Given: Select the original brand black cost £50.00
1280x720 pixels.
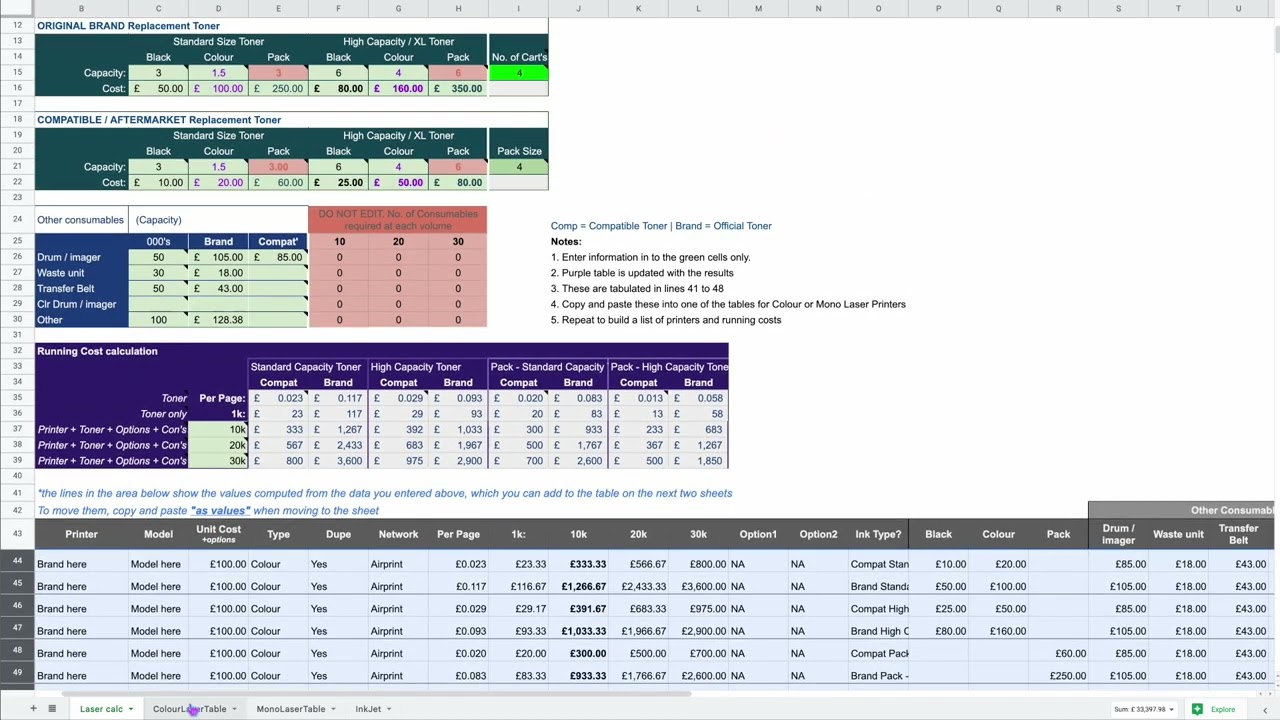Looking at the screenshot, I should tap(158, 88).
